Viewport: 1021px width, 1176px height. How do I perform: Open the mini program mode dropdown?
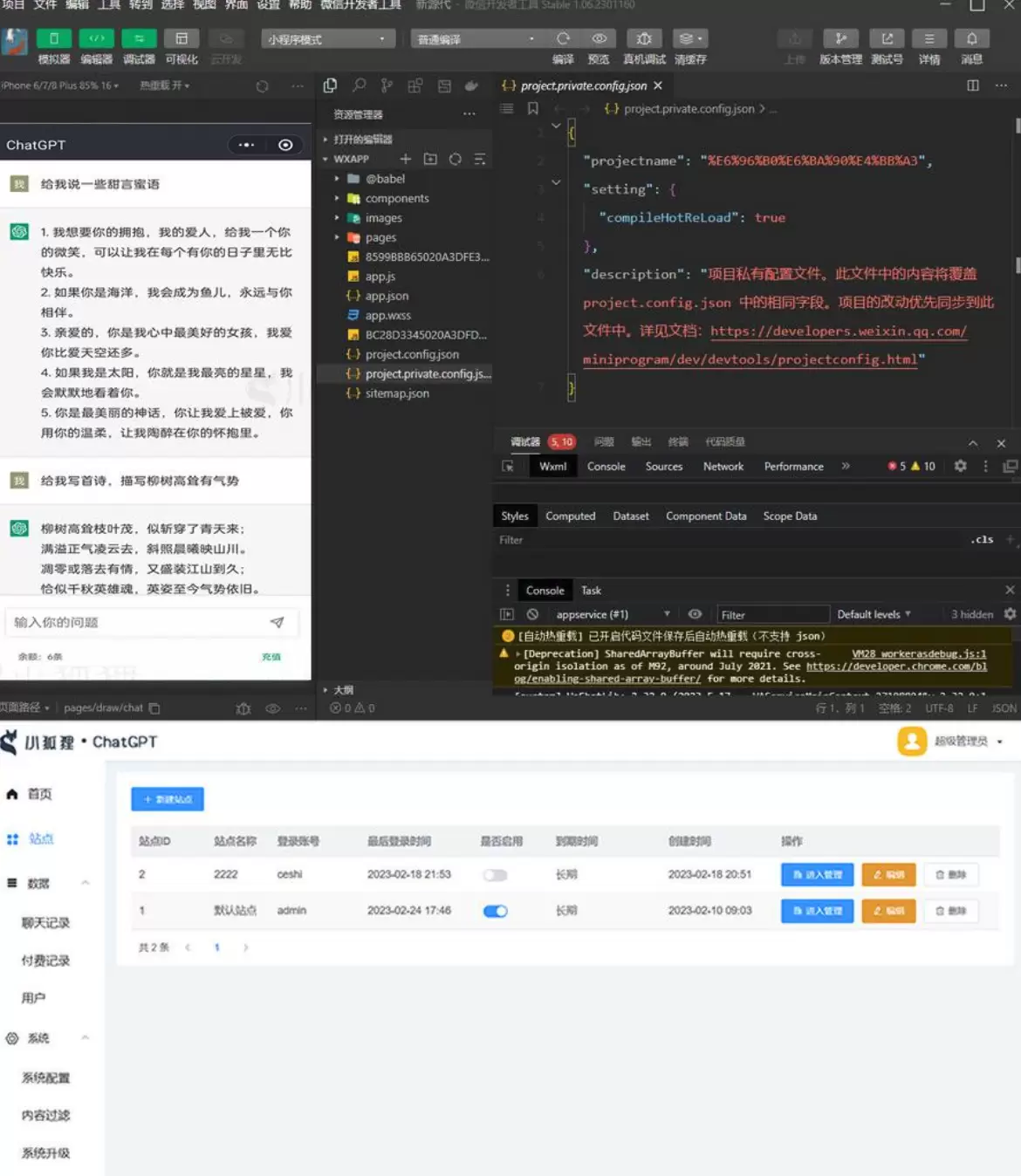tap(328, 39)
